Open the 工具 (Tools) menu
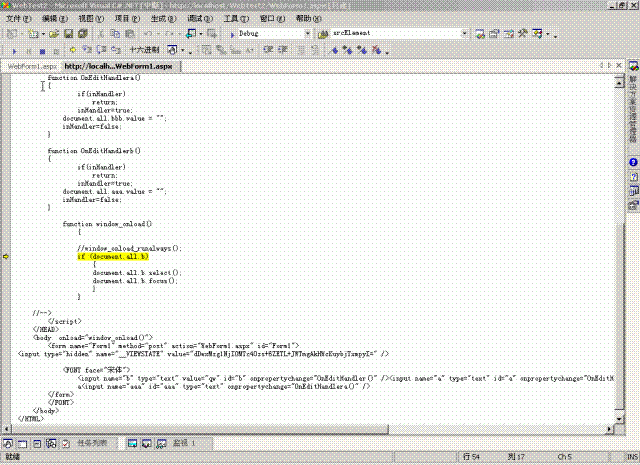The image size is (640, 465). (x=236, y=18)
